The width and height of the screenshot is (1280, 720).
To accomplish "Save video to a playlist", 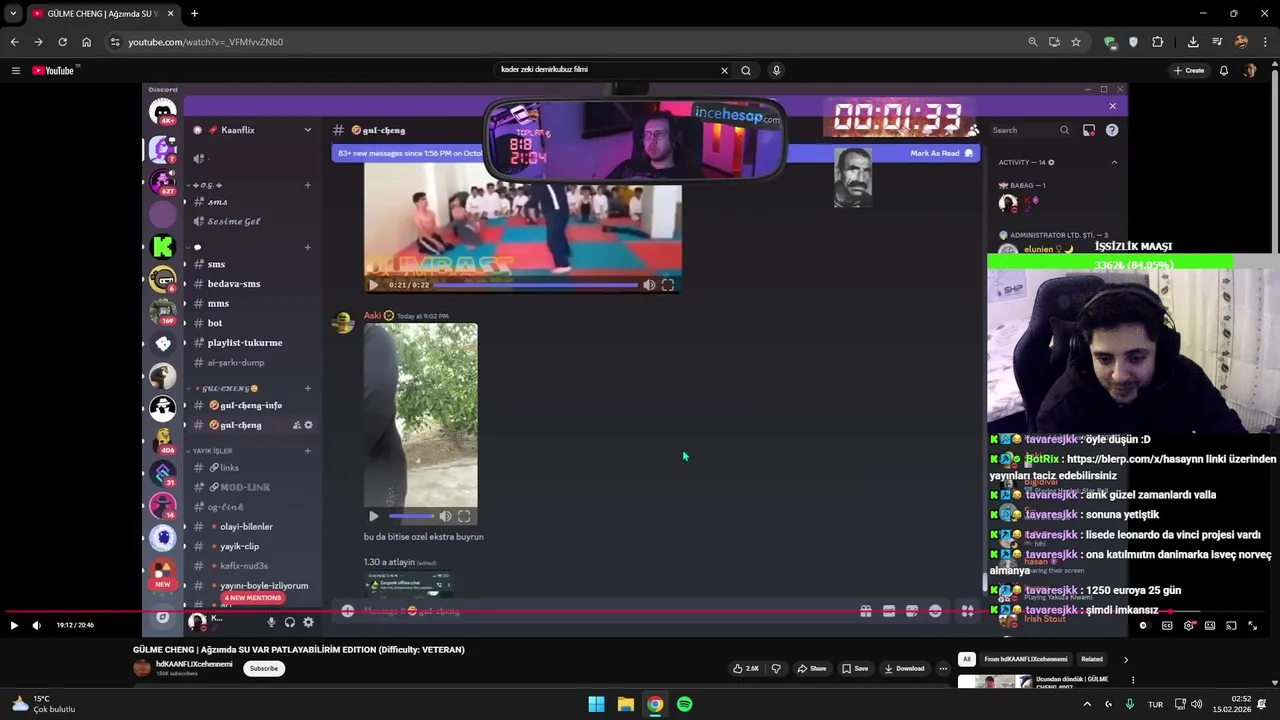I will [854, 668].
